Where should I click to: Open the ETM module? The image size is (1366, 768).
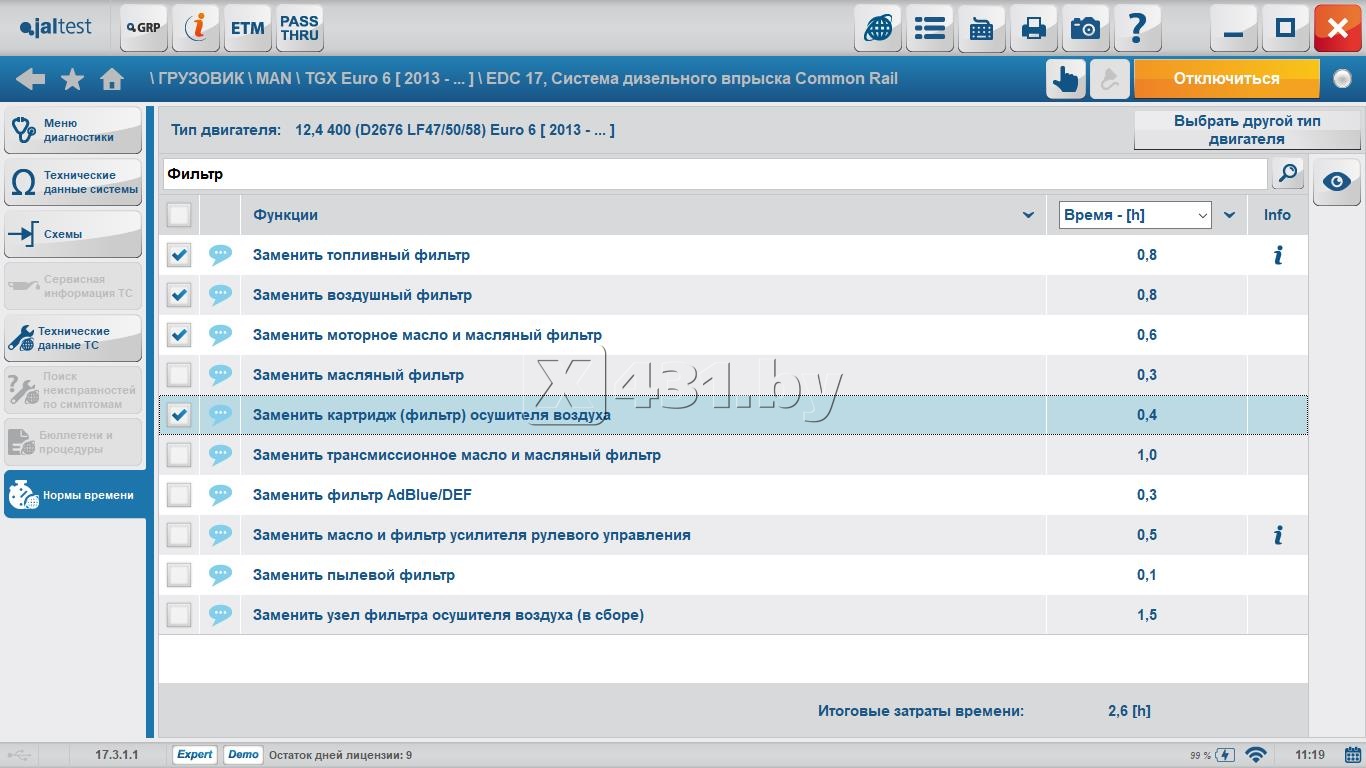[247, 28]
